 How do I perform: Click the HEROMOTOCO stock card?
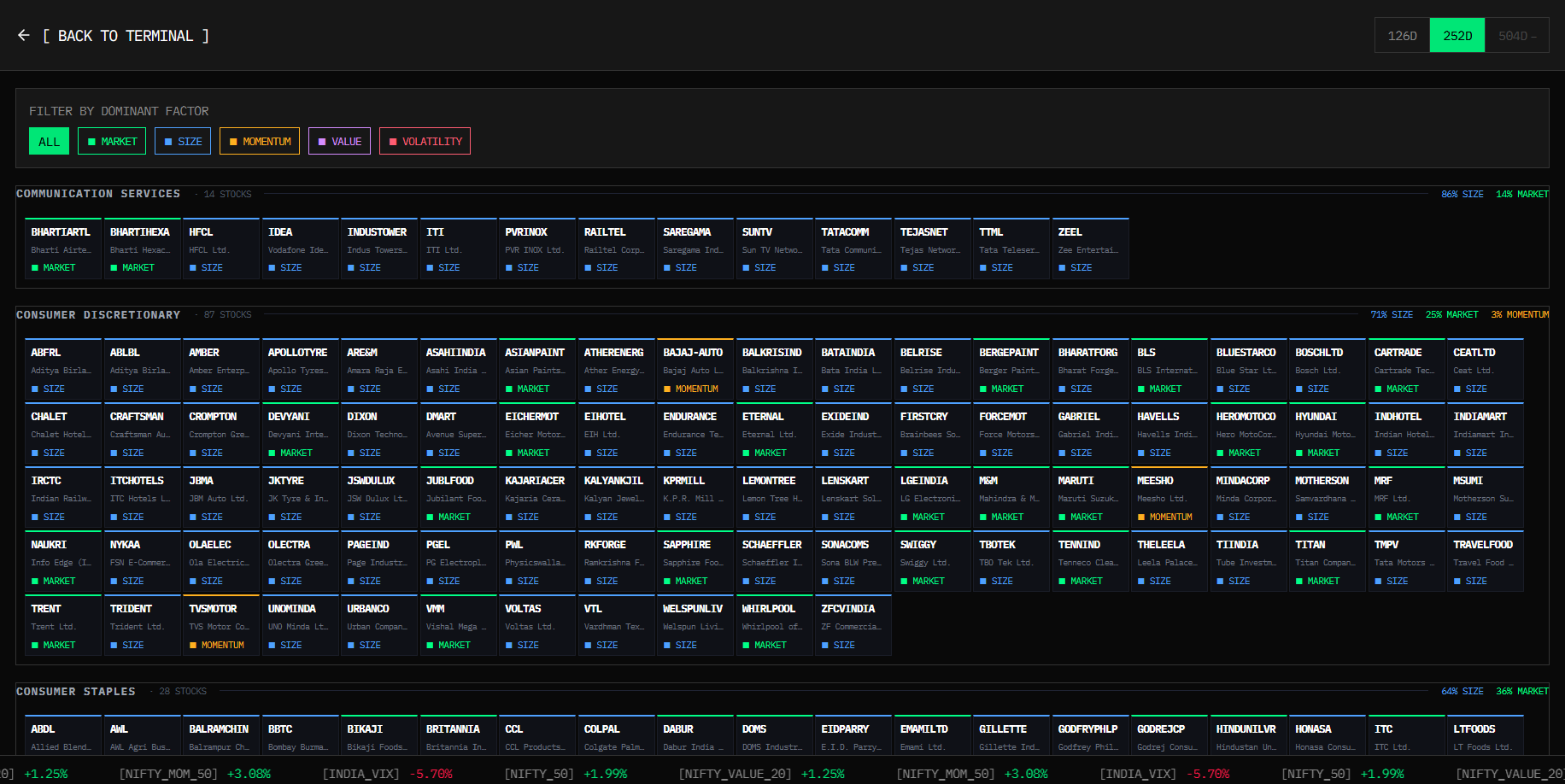pos(1248,434)
